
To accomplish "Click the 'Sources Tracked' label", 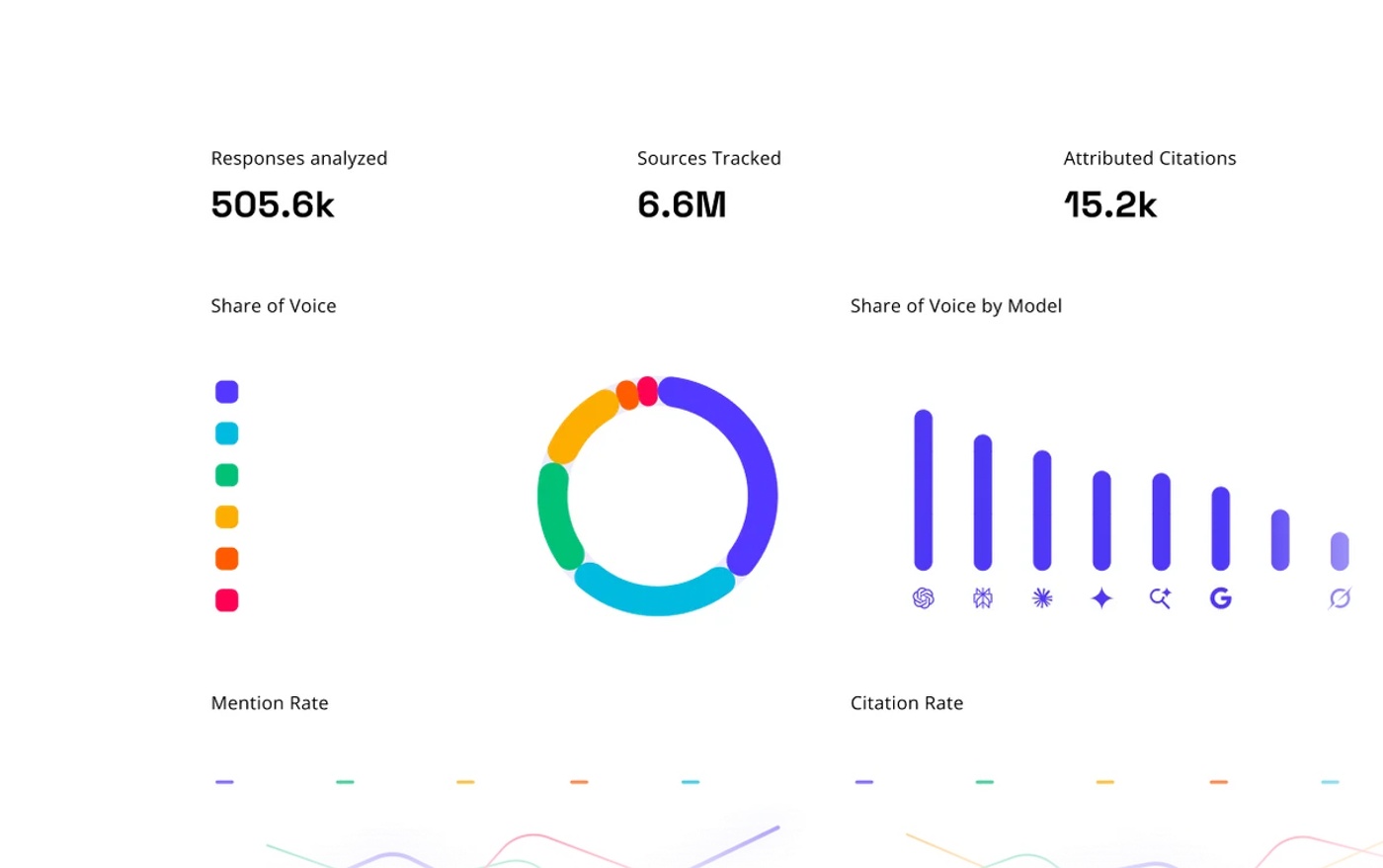I will click(709, 158).
